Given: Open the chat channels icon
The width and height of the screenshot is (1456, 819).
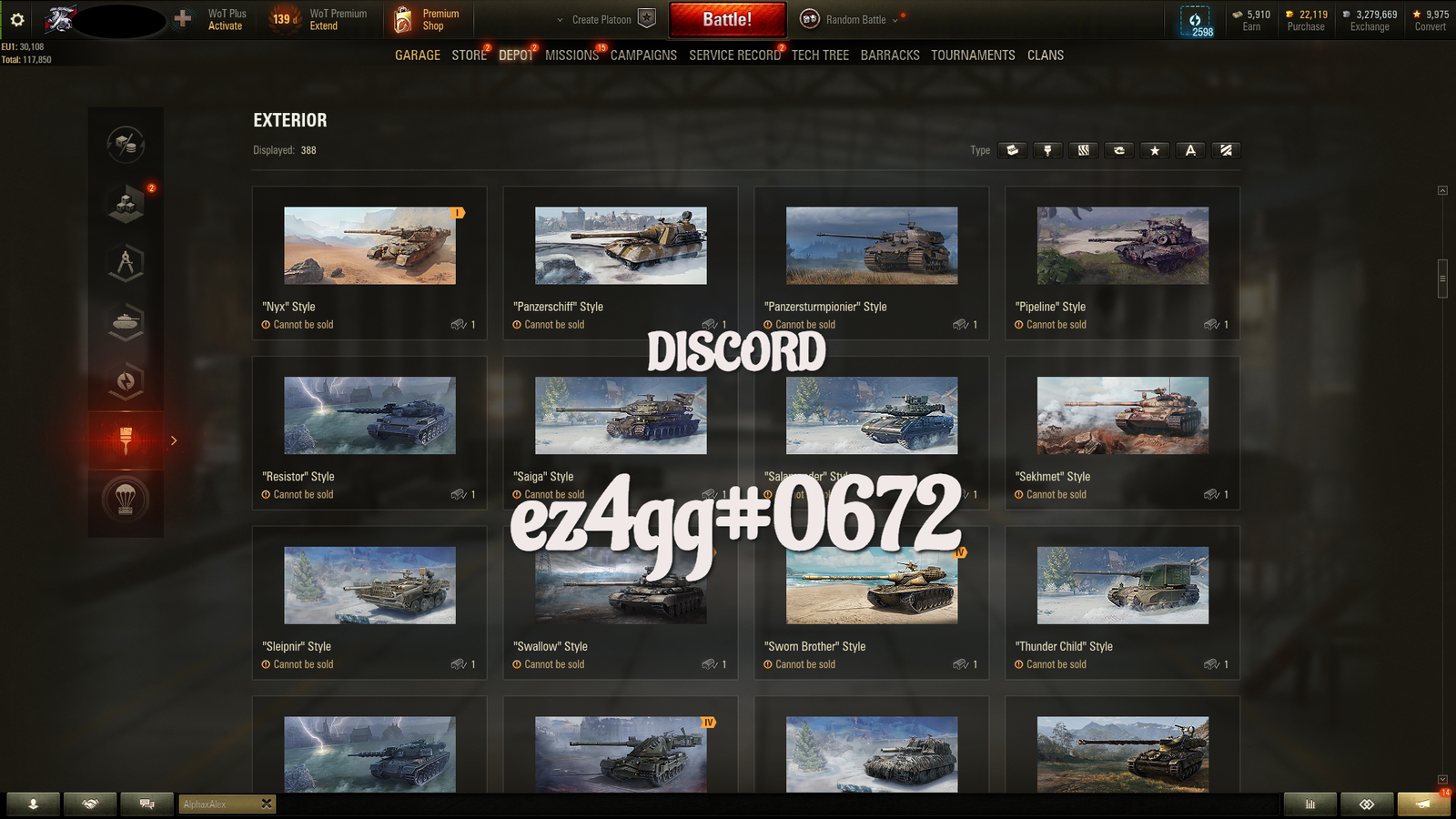Looking at the screenshot, I should pos(147,804).
